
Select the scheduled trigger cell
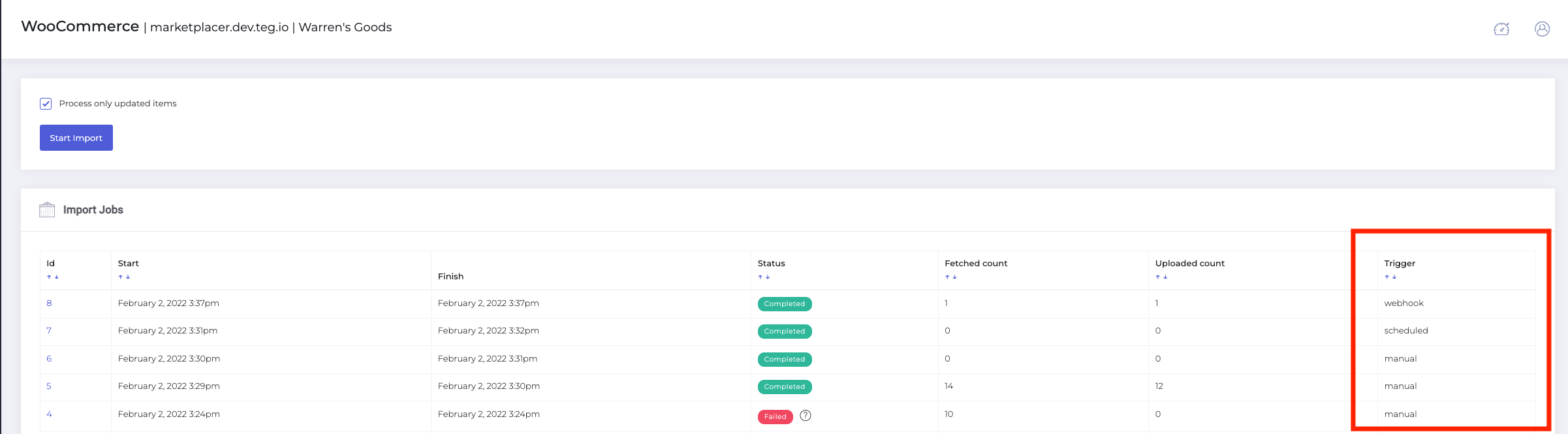click(1406, 331)
